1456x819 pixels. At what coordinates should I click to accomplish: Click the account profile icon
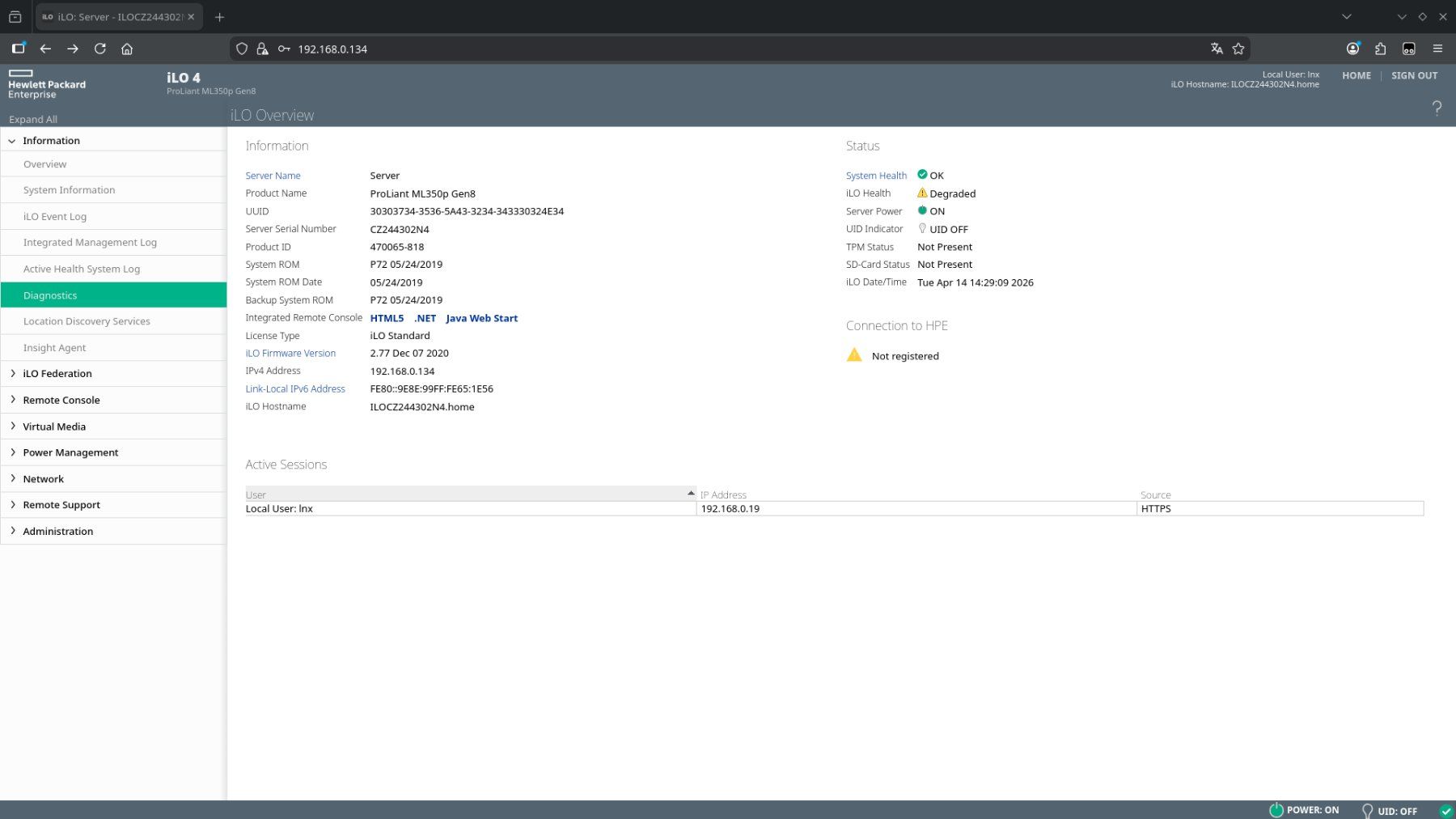click(x=1352, y=49)
